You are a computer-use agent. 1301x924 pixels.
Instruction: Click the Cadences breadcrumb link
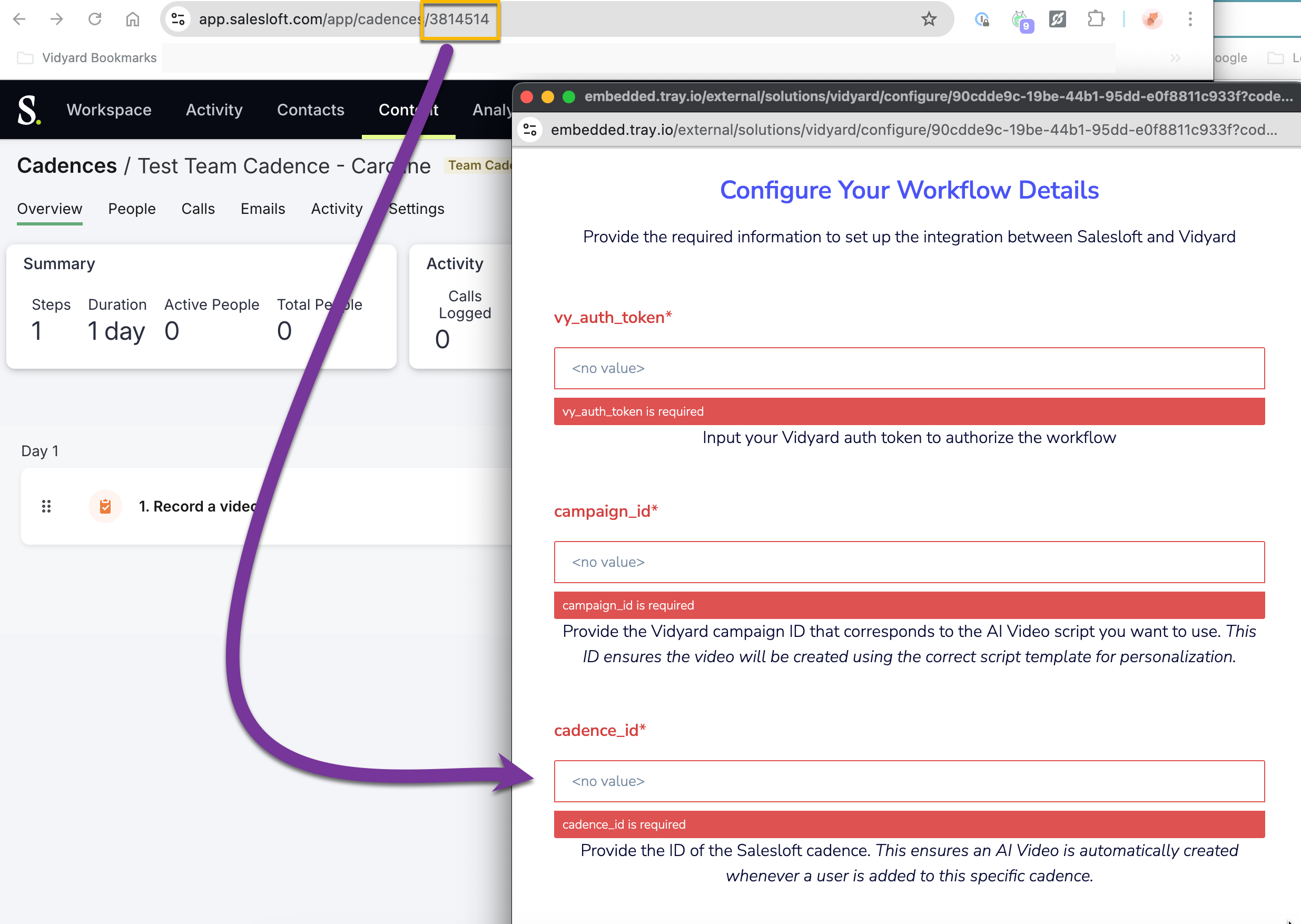click(67, 165)
